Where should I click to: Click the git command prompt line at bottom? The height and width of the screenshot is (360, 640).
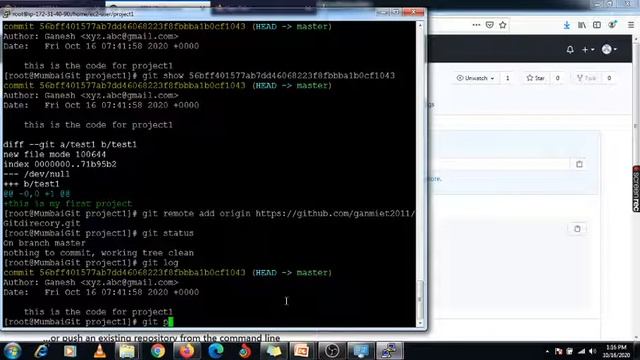(x=88, y=322)
